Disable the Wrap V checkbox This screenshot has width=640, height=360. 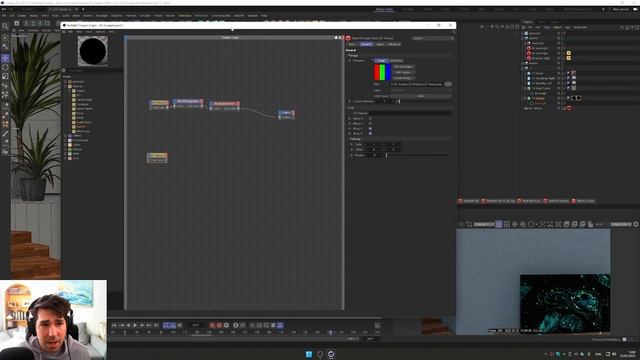370,133
